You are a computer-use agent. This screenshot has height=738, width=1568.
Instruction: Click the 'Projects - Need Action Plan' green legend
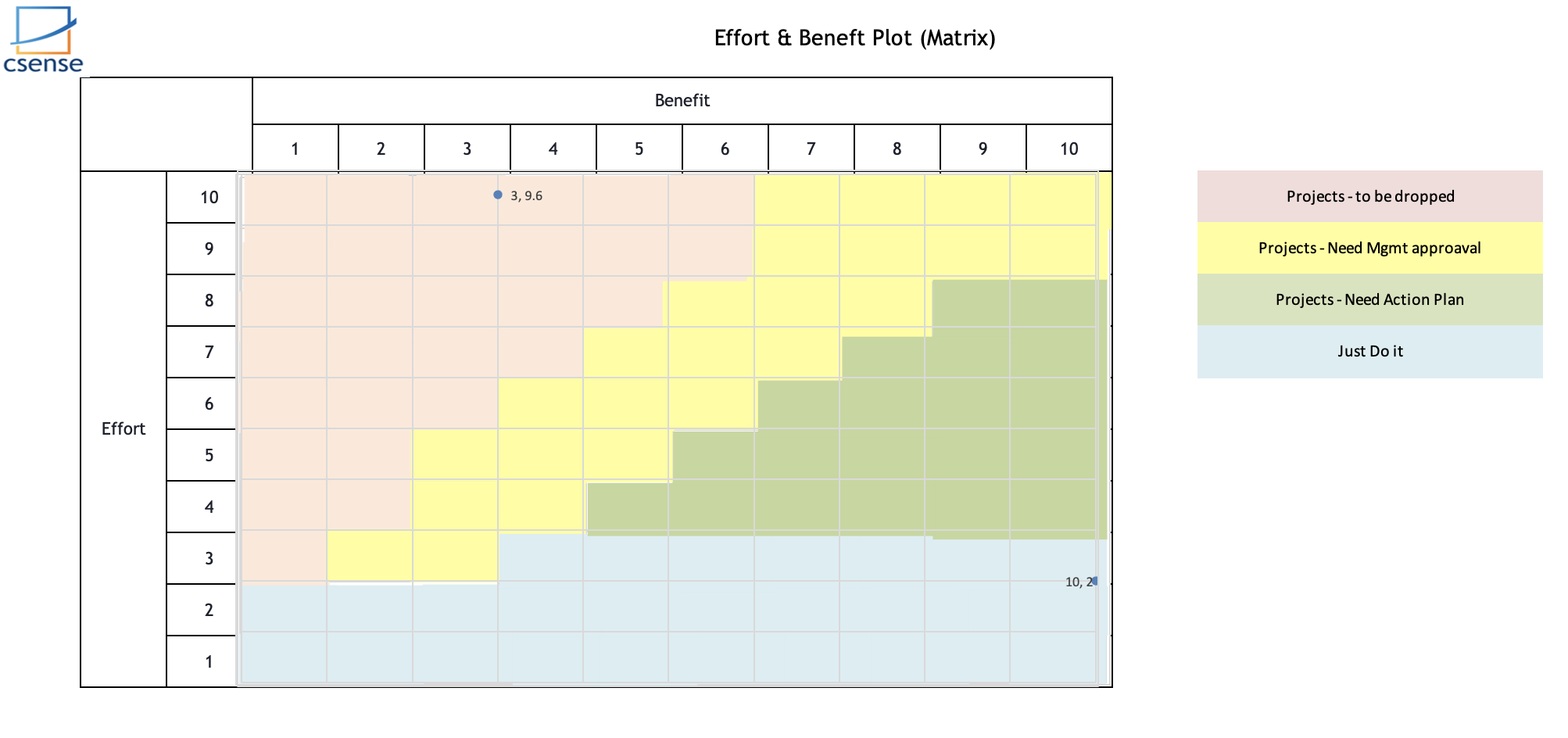click(1369, 299)
